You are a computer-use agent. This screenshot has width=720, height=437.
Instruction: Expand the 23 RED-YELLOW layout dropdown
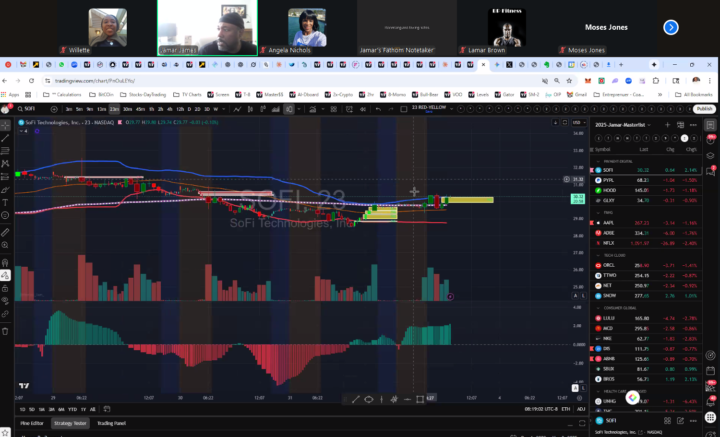click(x=418, y=108)
